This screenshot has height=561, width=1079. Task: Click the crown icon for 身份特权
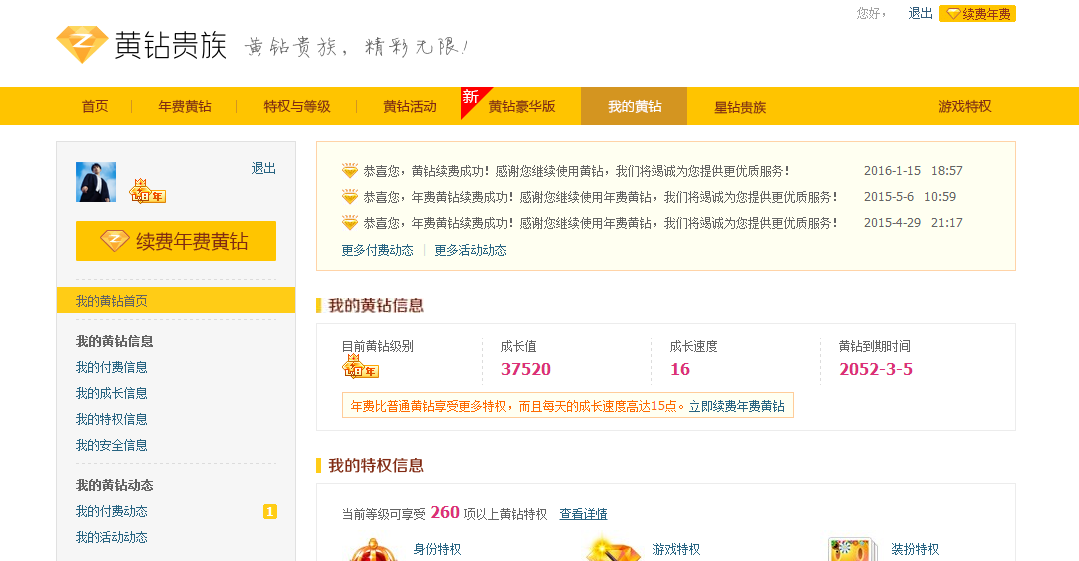374,549
